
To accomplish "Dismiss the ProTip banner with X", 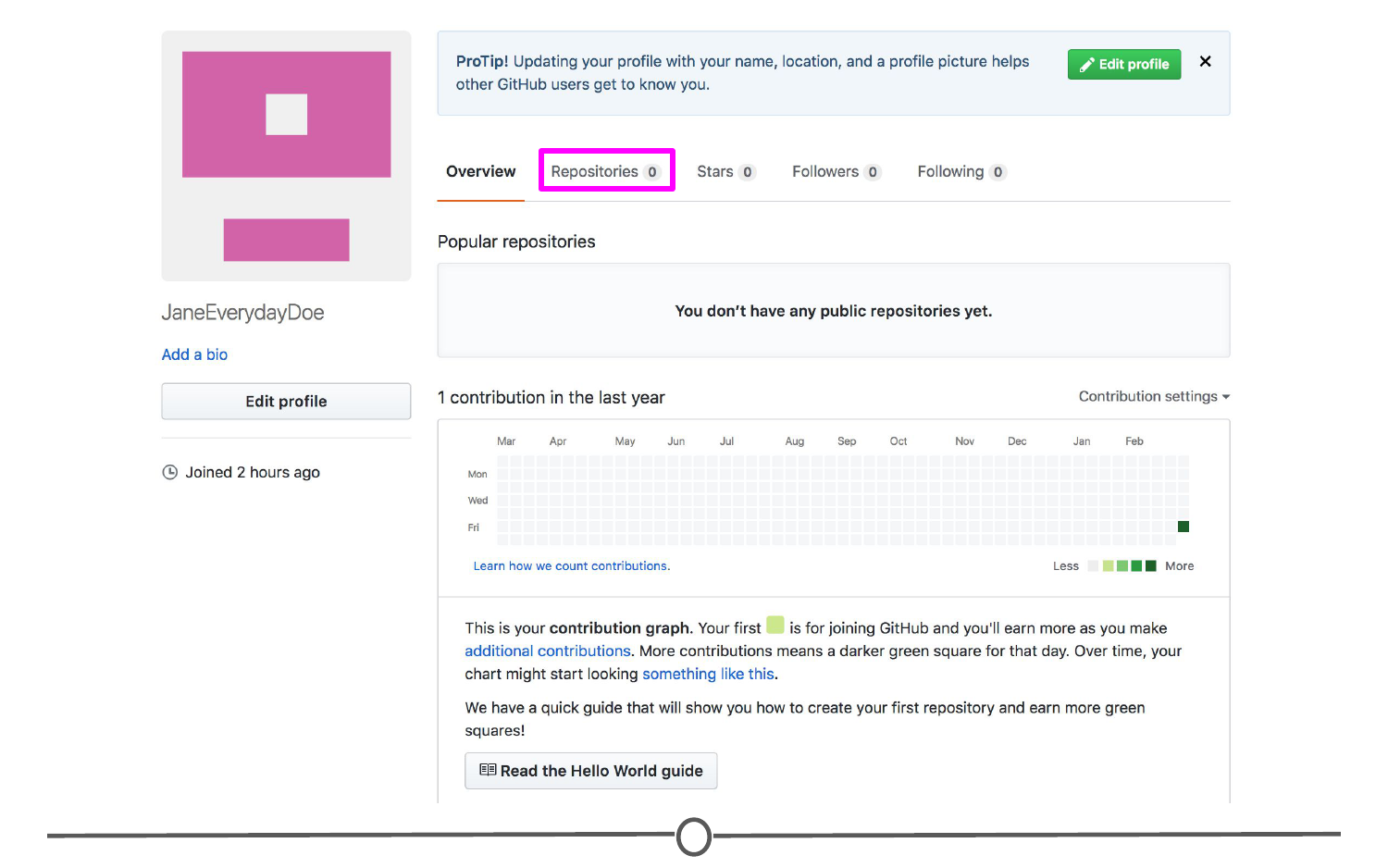I will pos(1205,62).
